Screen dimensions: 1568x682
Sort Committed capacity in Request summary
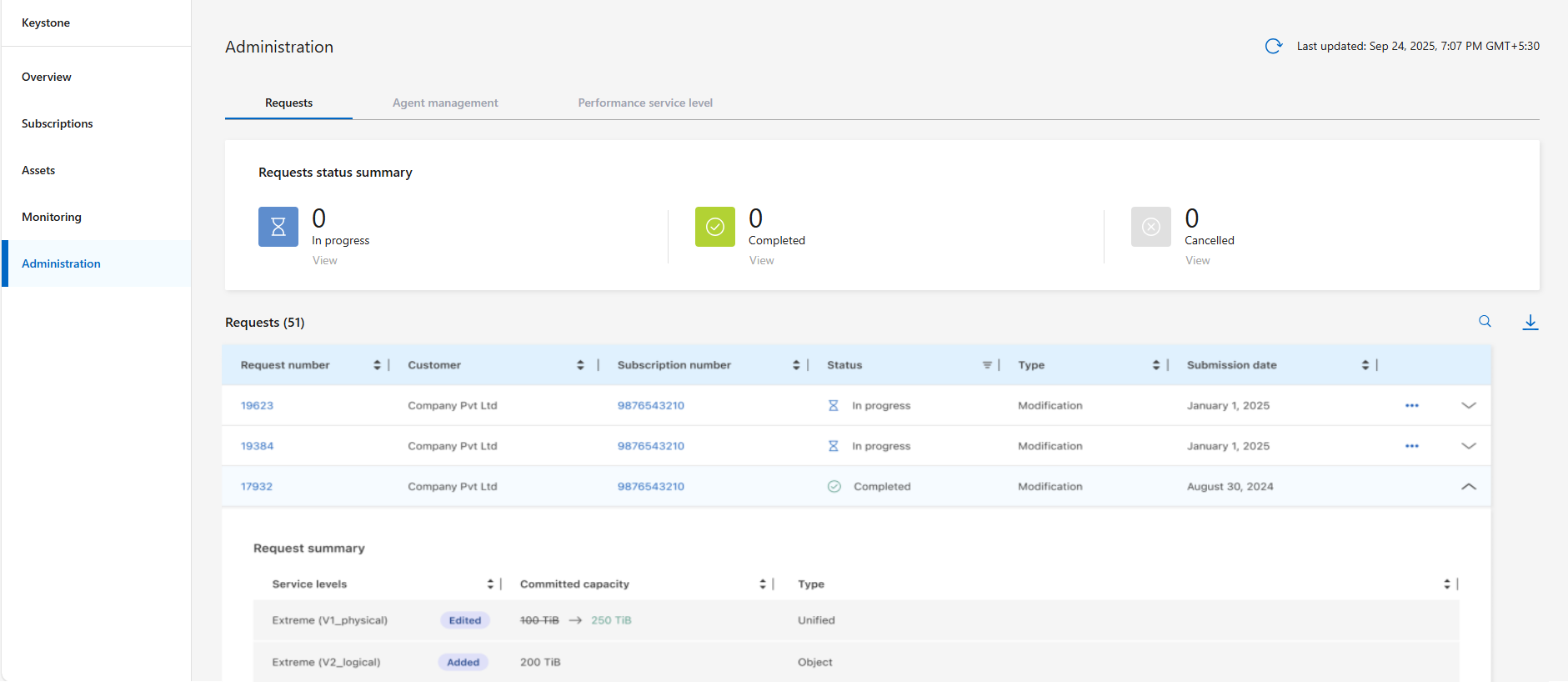(762, 584)
